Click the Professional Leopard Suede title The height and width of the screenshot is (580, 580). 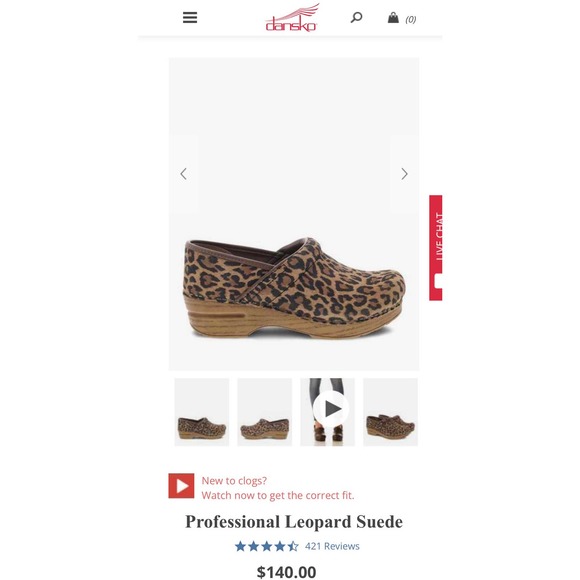pos(294,522)
